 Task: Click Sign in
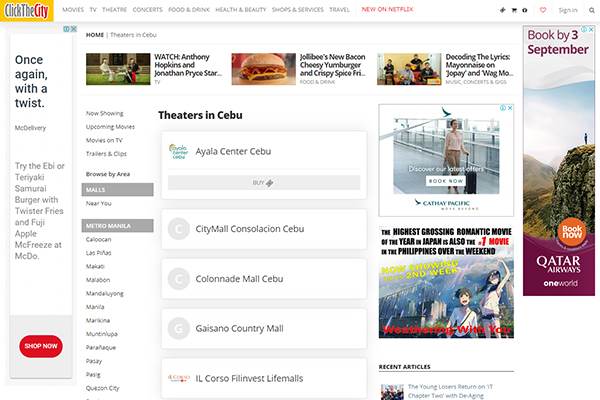point(568,10)
